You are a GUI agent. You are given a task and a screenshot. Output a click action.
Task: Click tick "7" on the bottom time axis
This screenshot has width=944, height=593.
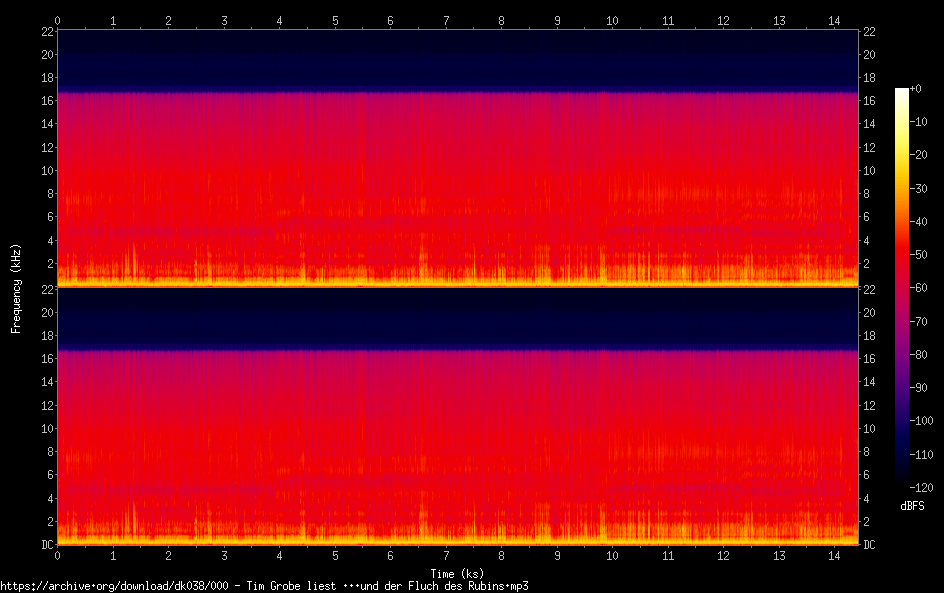coord(446,556)
